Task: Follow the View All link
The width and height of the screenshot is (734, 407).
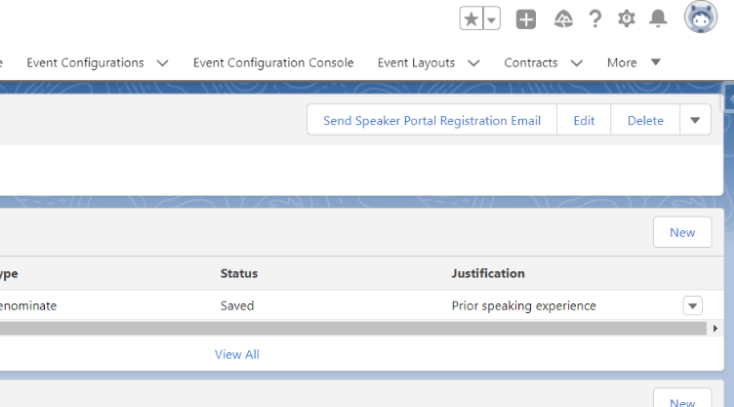Action: click(x=237, y=354)
